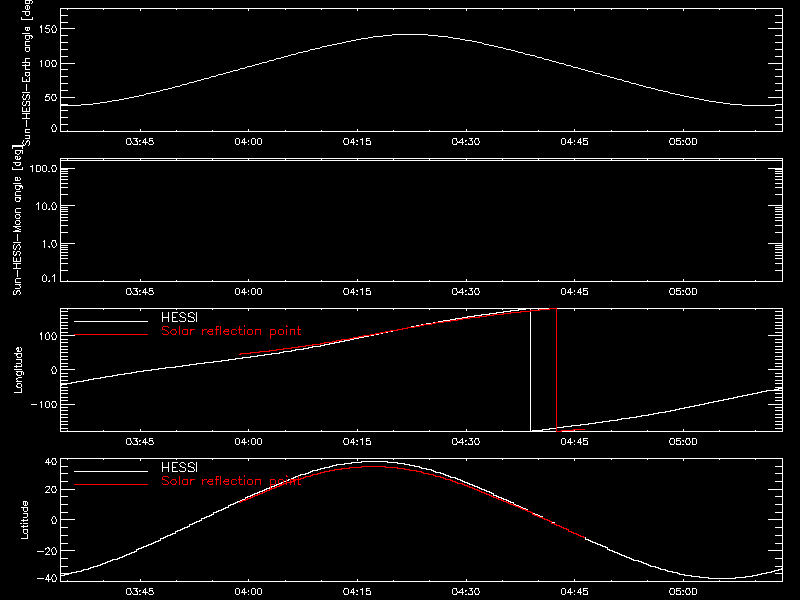Click '03:45' under the Longitude plot
This screenshot has width=800, height=600.
tap(140, 441)
